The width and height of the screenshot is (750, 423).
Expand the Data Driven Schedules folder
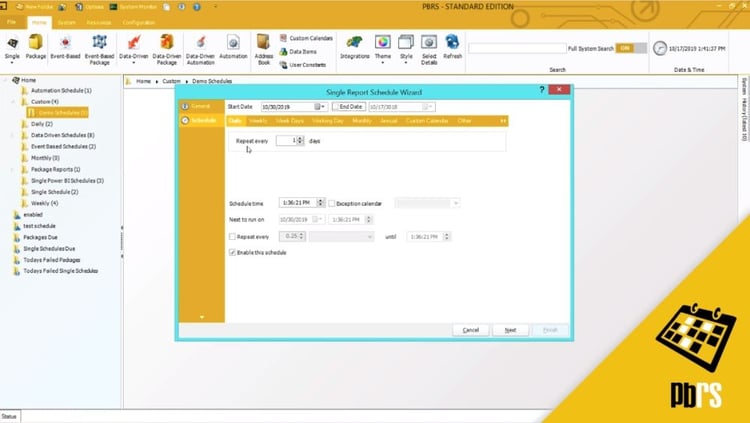12,135
